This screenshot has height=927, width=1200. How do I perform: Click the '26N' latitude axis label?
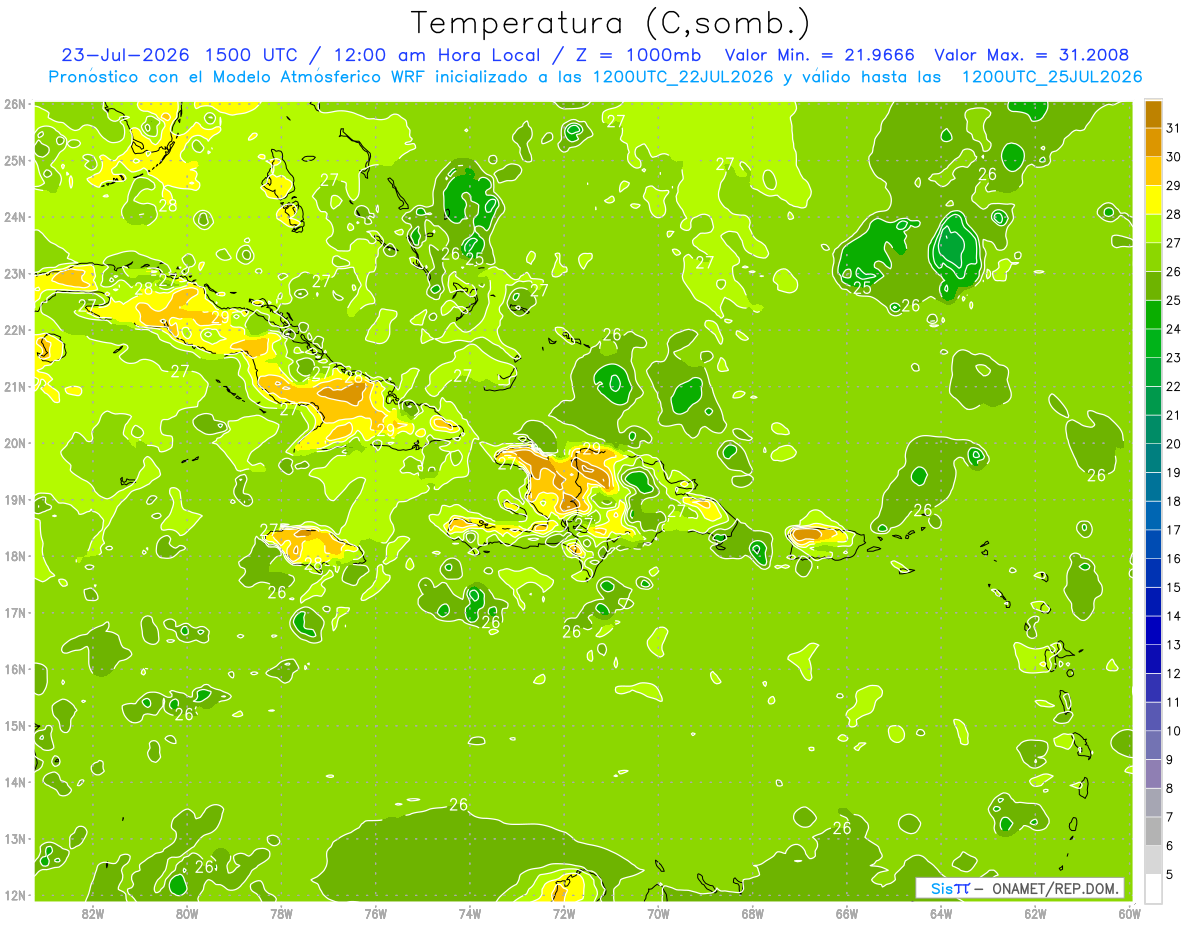pyautogui.click(x=16, y=104)
